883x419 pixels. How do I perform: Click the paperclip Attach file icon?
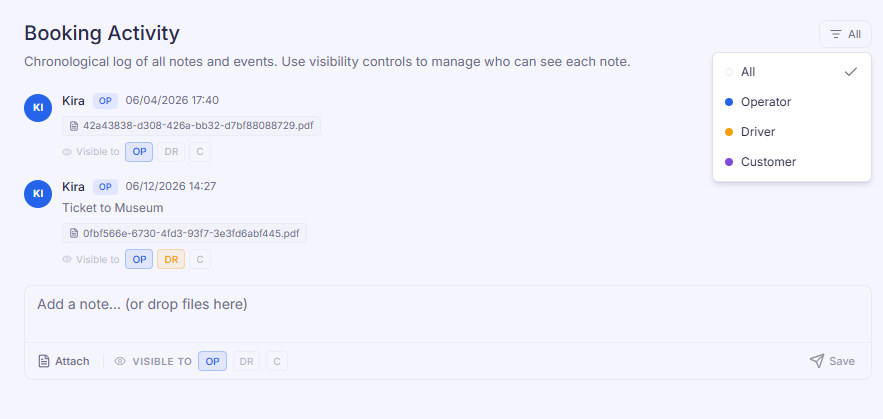44,361
